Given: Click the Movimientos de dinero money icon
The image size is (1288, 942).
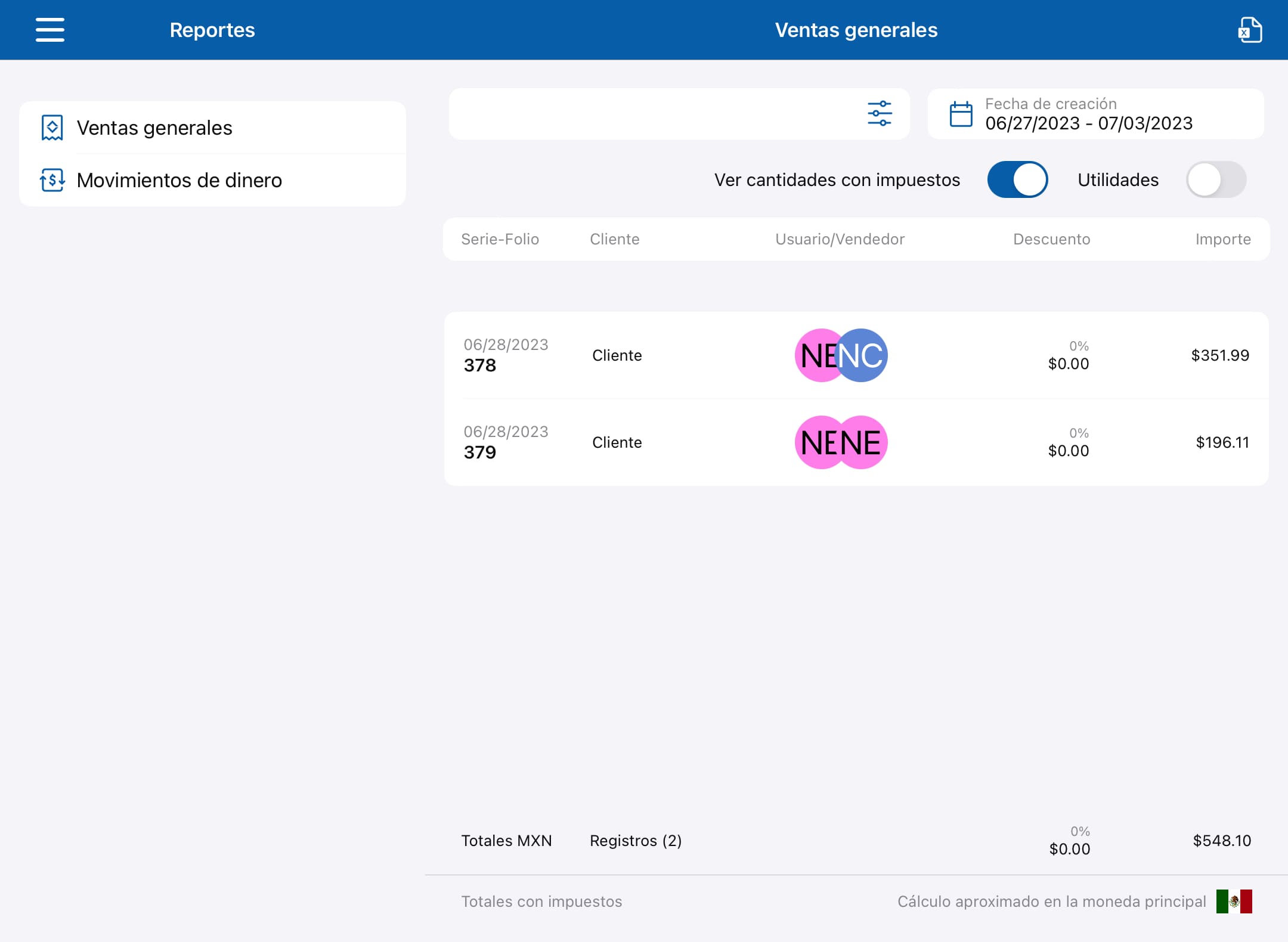Looking at the screenshot, I should tap(52, 179).
